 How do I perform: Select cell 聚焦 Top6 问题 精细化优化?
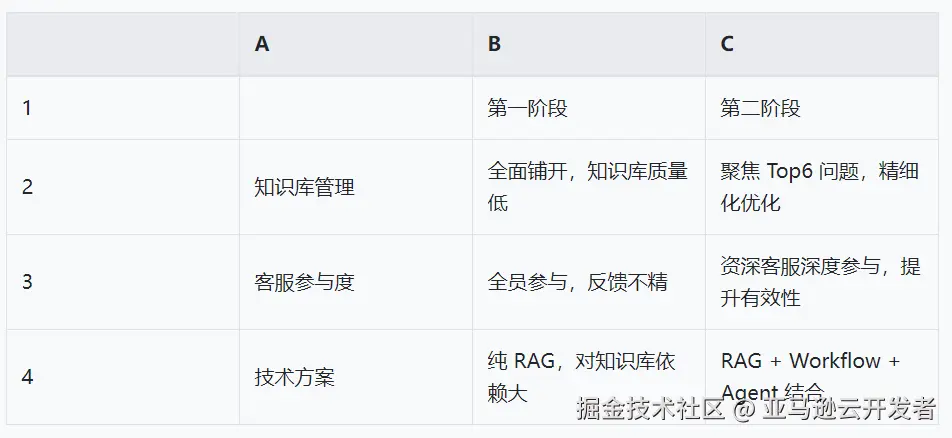tap(822, 187)
